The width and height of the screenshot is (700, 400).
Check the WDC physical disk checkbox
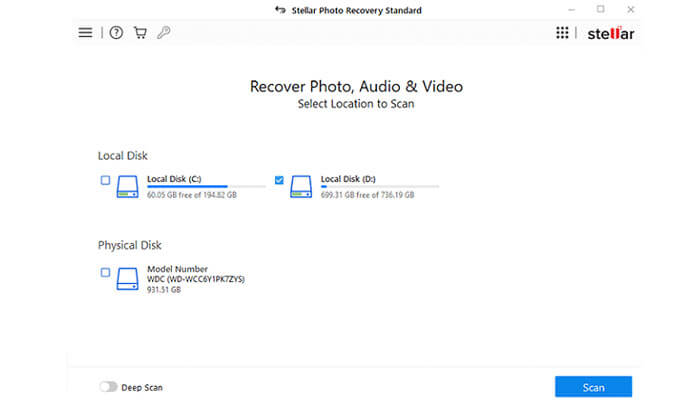click(x=105, y=272)
